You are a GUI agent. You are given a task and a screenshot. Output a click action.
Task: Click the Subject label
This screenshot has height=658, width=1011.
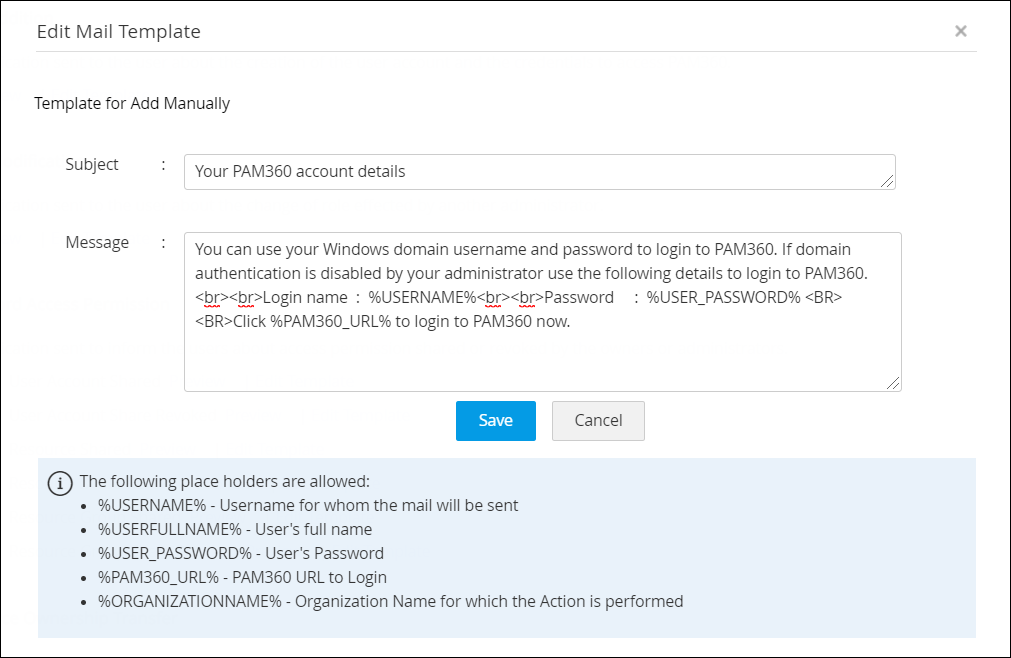[x=92, y=164]
